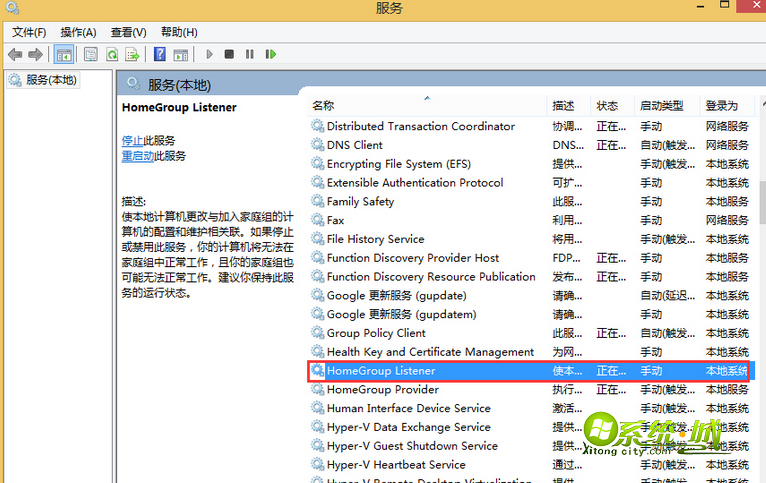Viewport: 766px width, 483px height.
Task: Open the Properties toolbar icon
Action: pos(90,54)
